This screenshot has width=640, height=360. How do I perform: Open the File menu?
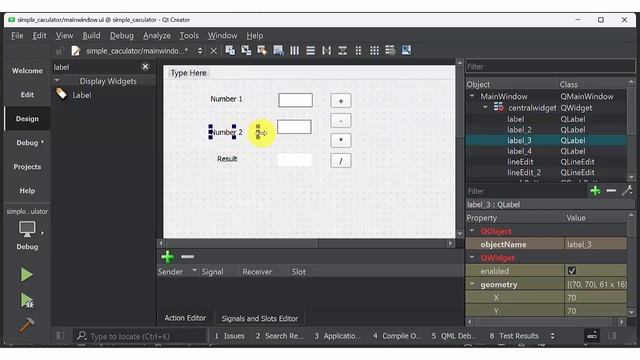click(x=17, y=36)
